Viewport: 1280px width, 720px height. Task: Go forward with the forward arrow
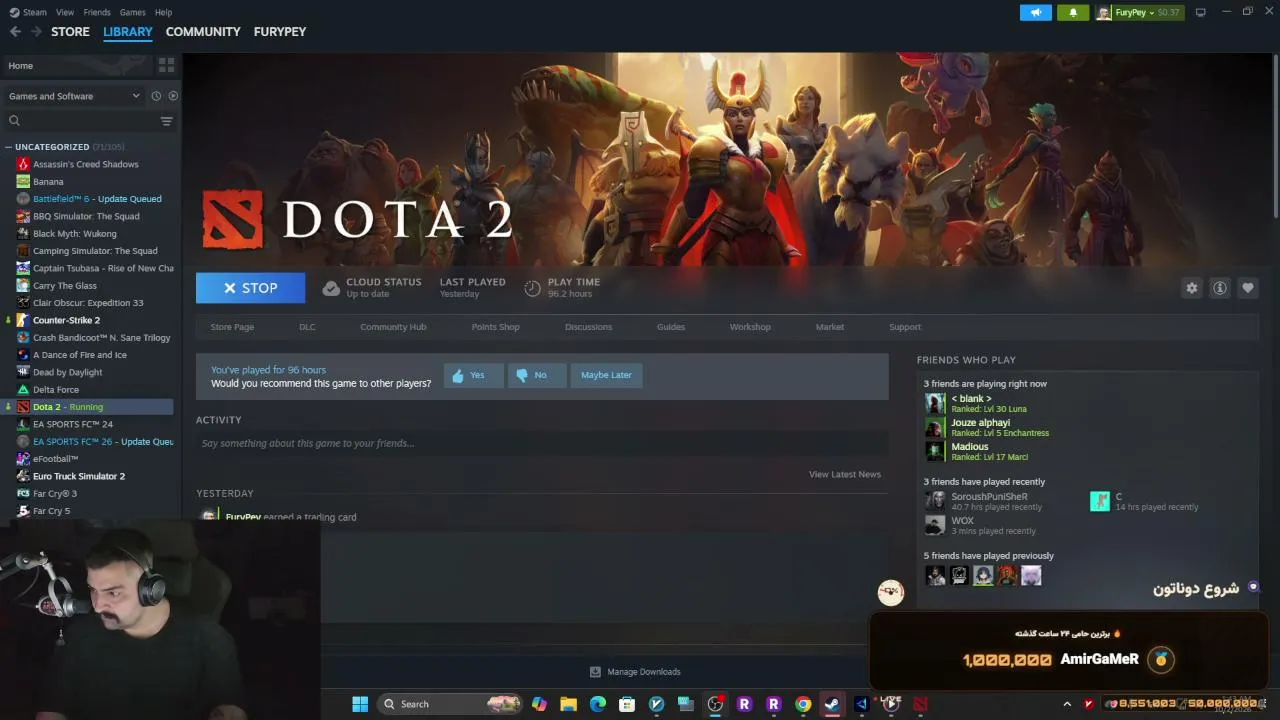point(36,32)
